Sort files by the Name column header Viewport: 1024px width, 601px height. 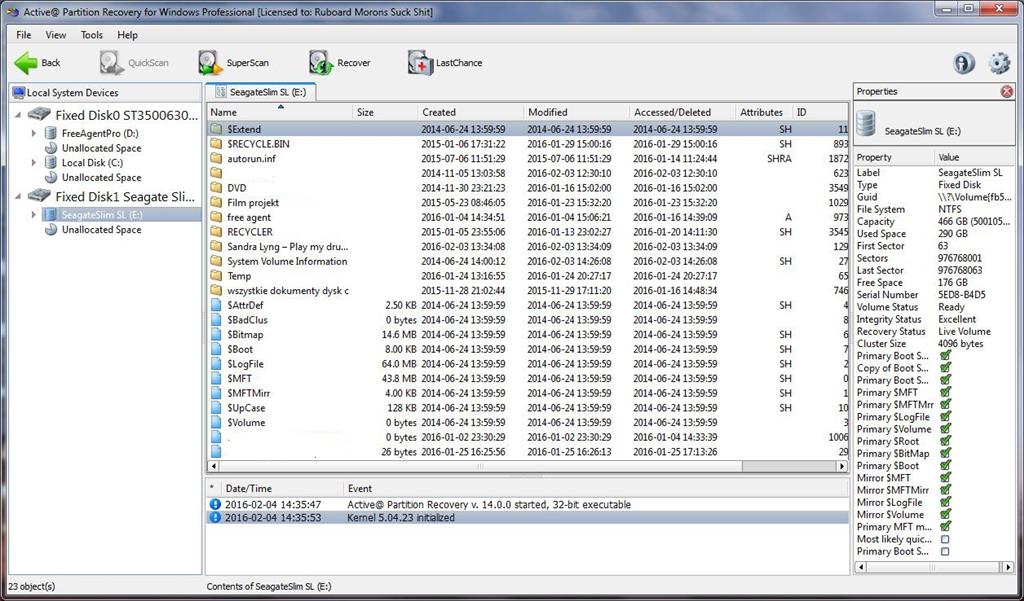pos(280,112)
